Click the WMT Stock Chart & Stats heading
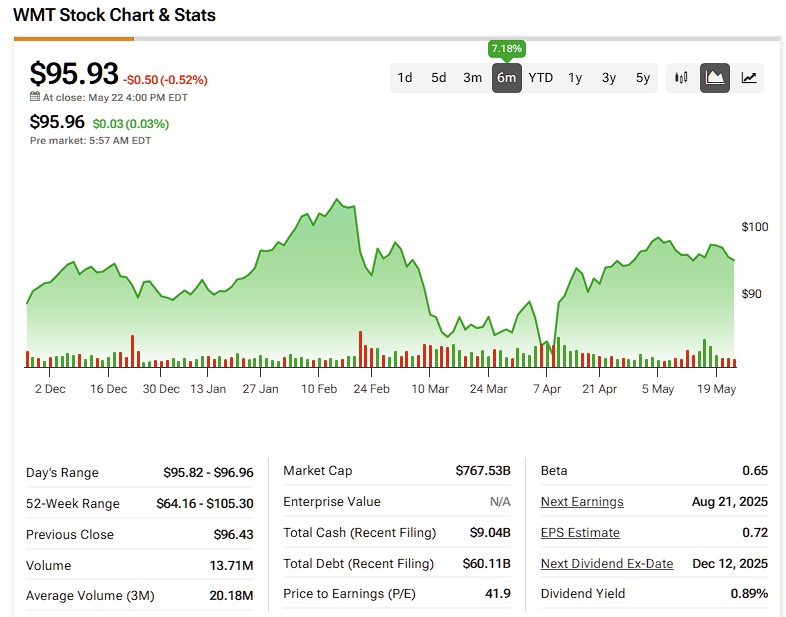Viewport: 786px width, 617px height. (114, 15)
